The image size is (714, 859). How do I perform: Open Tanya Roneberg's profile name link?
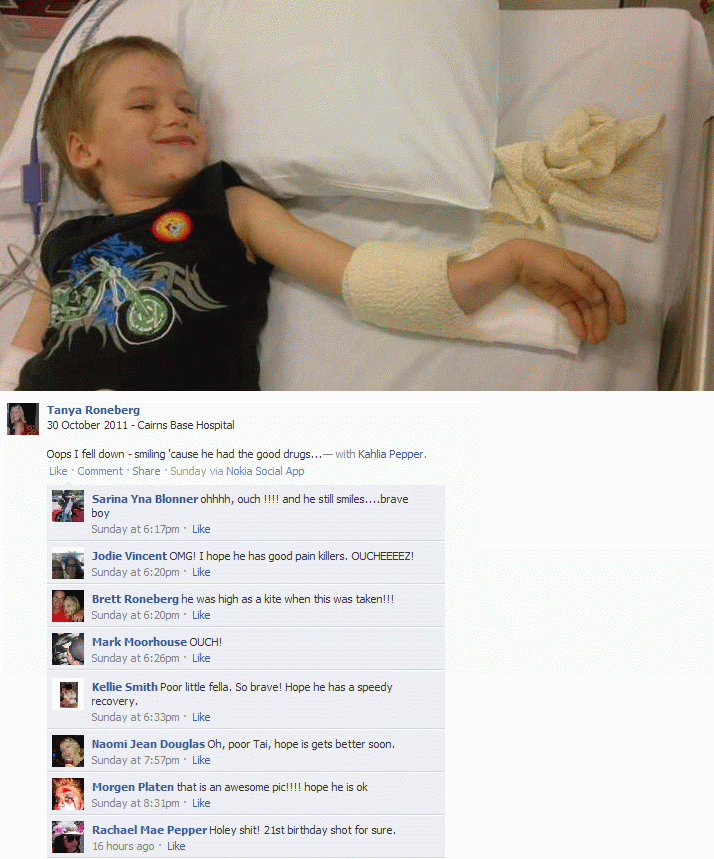93,410
